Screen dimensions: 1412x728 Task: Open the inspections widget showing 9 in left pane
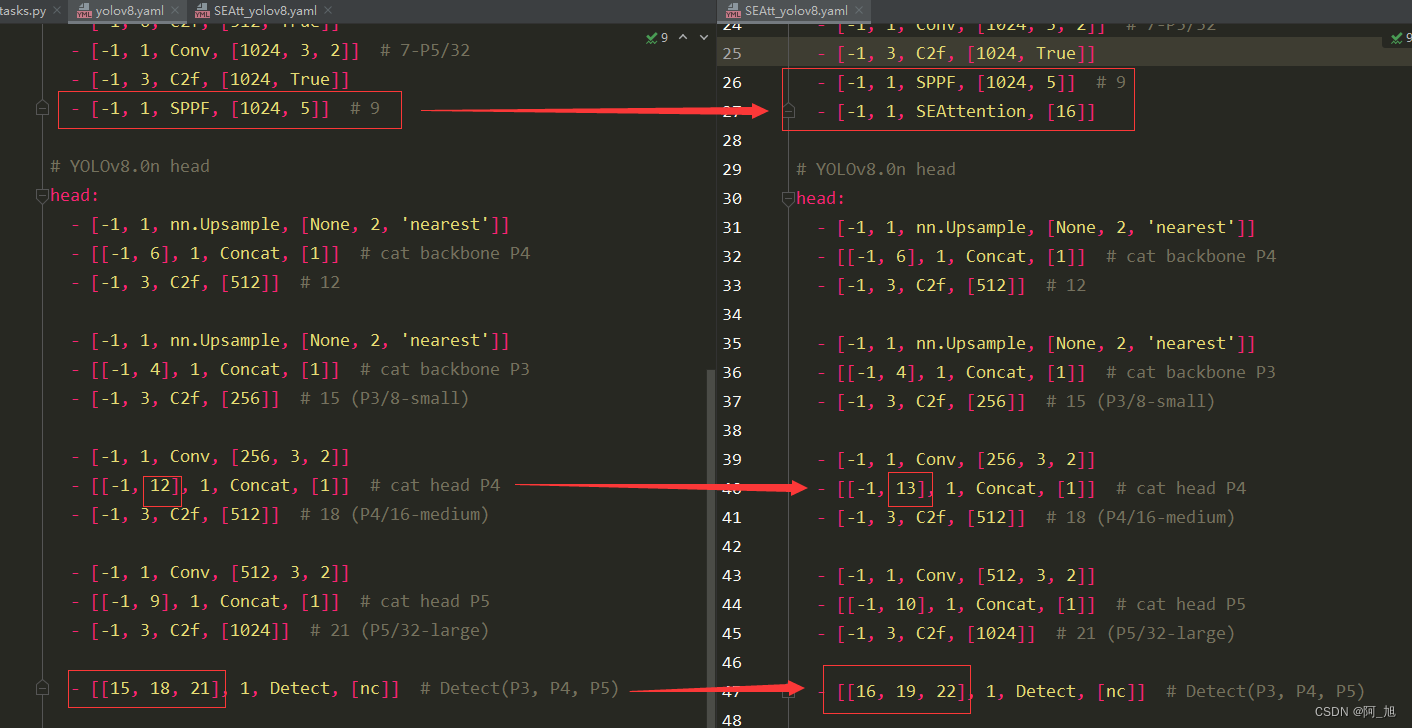pyautogui.click(x=657, y=38)
